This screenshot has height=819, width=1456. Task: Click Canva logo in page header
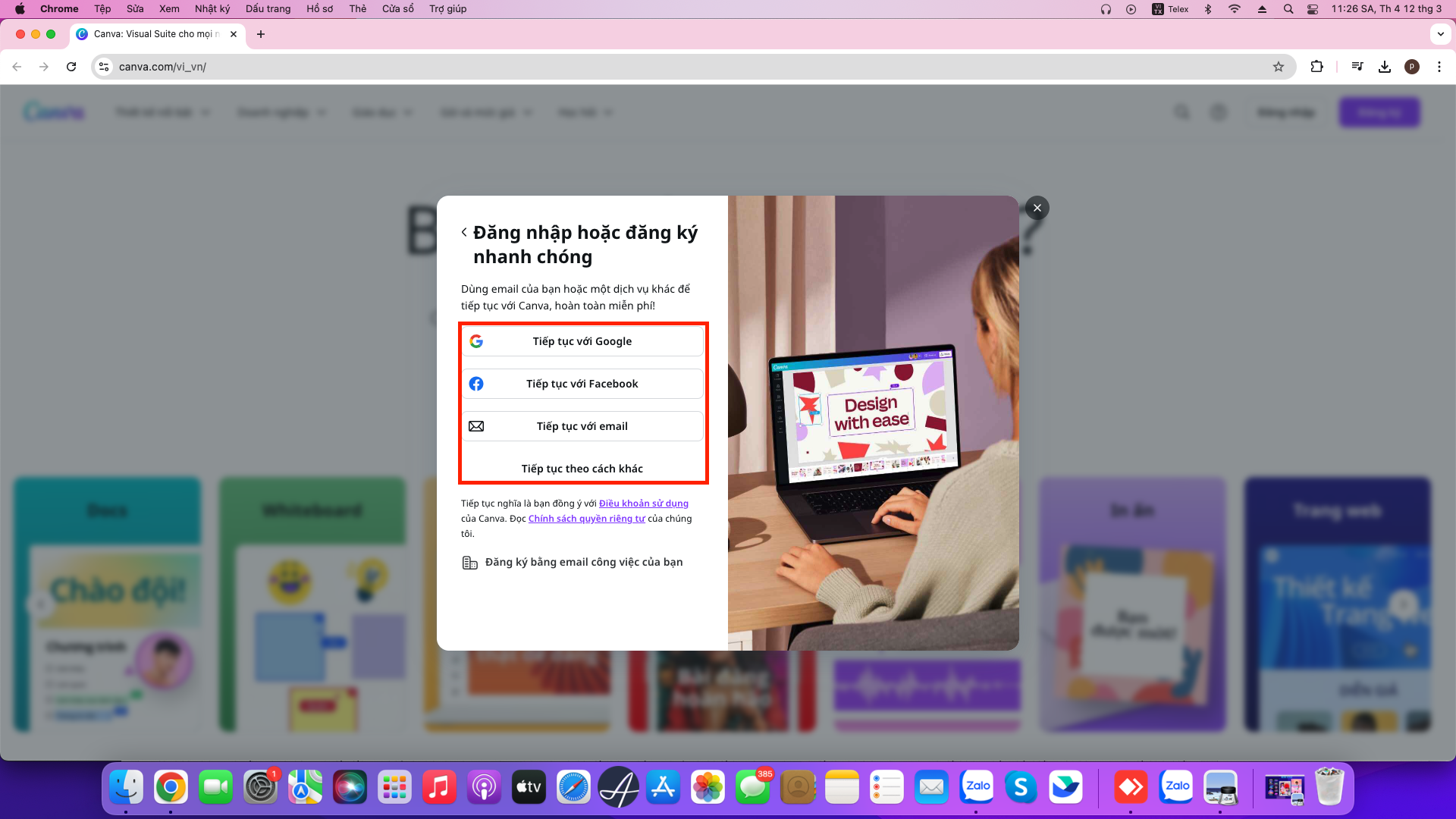click(54, 112)
